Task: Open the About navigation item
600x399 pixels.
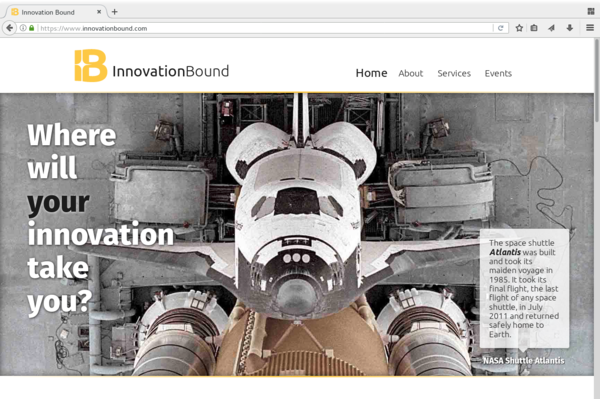Action: pos(411,73)
